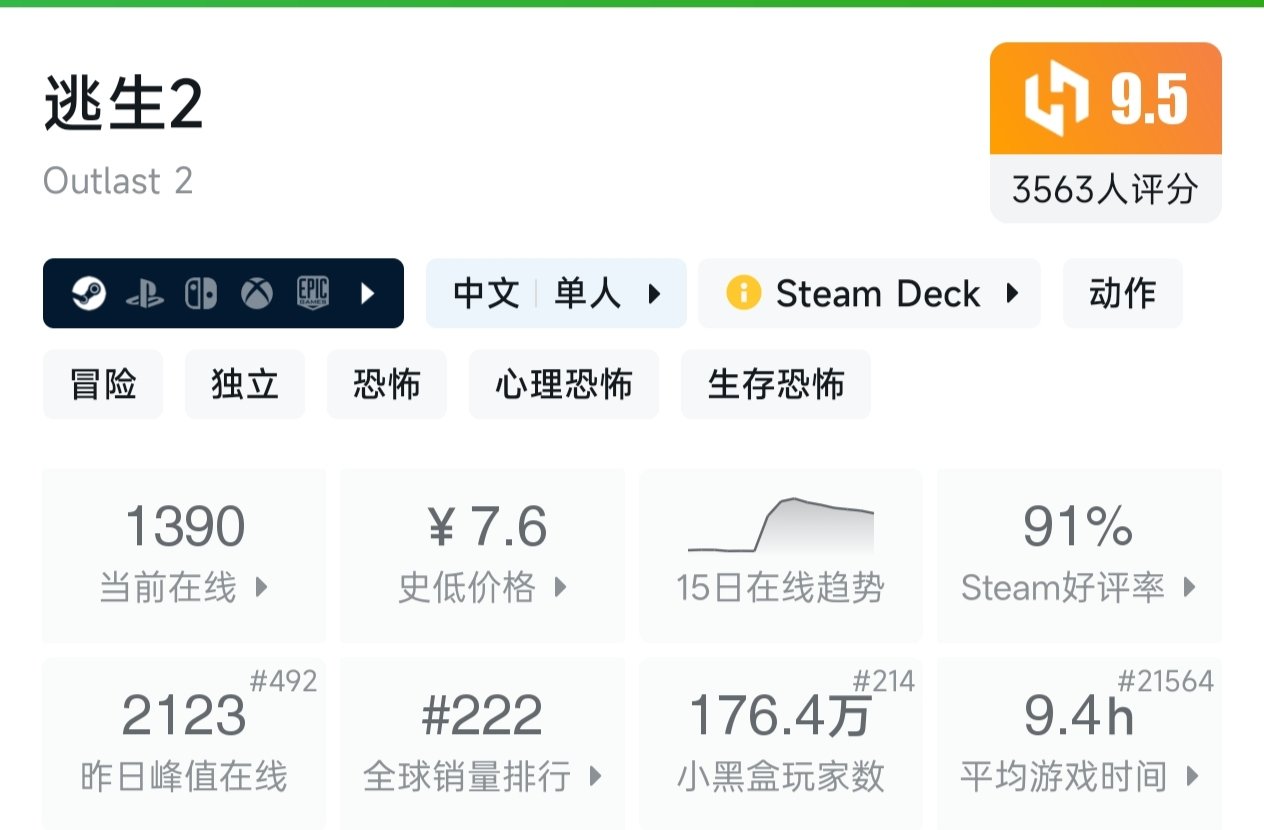Tap the Steam Deck yellow info icon

pos(743,293)
